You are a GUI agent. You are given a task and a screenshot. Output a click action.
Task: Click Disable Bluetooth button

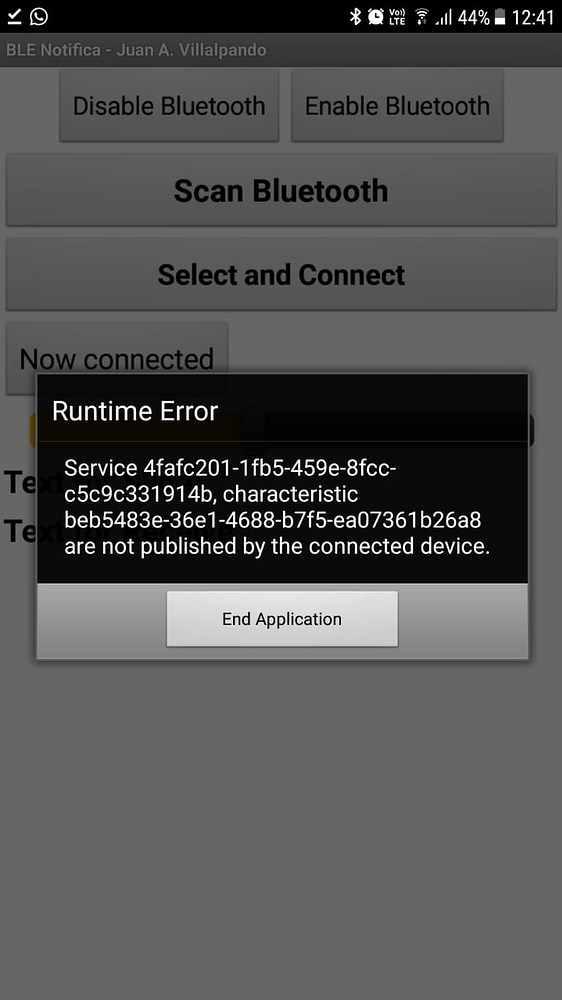[x=169, y=105]
